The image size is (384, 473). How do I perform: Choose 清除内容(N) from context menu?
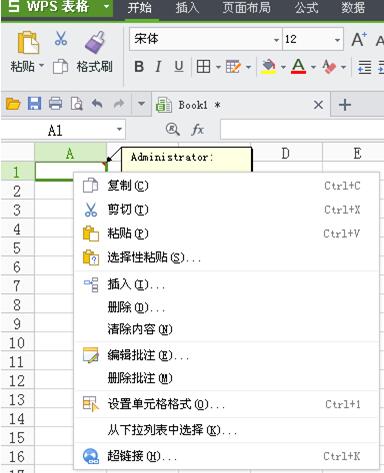coord(227,329)
